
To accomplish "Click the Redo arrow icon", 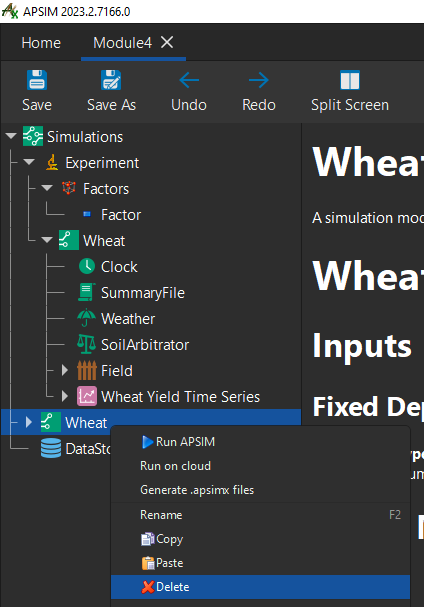I will click(259, 80).
